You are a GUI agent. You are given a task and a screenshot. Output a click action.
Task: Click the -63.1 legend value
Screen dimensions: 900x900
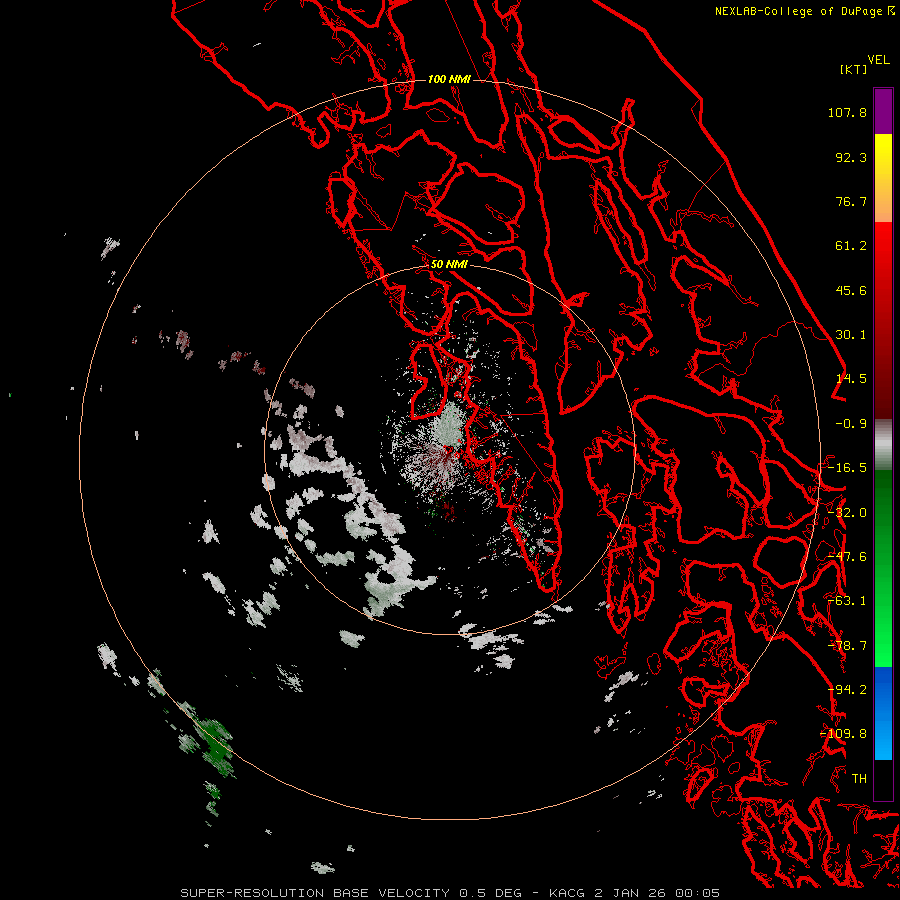847,601
